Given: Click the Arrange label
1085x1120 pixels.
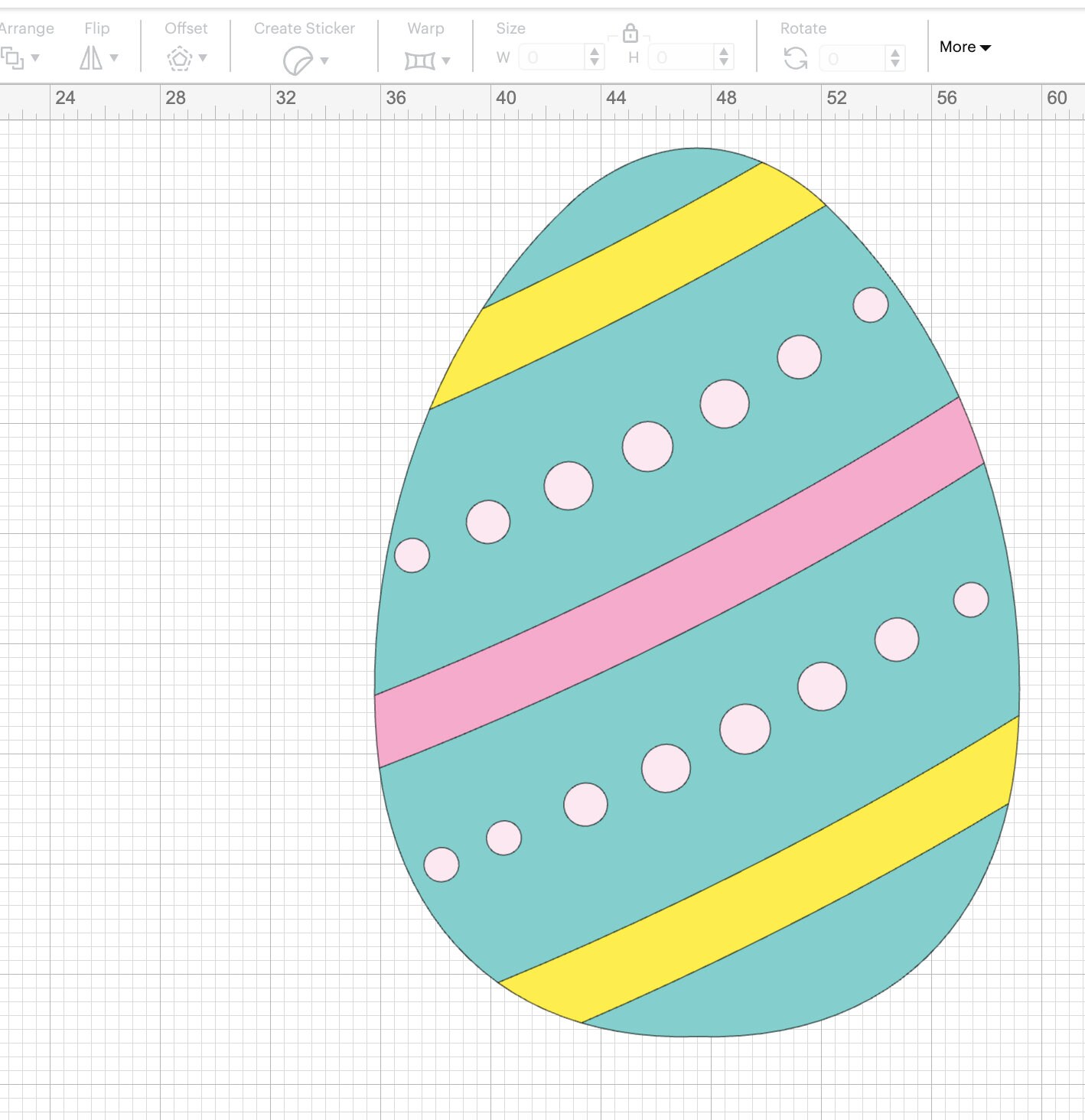Looking at the screenshot, I should (27, 28).
